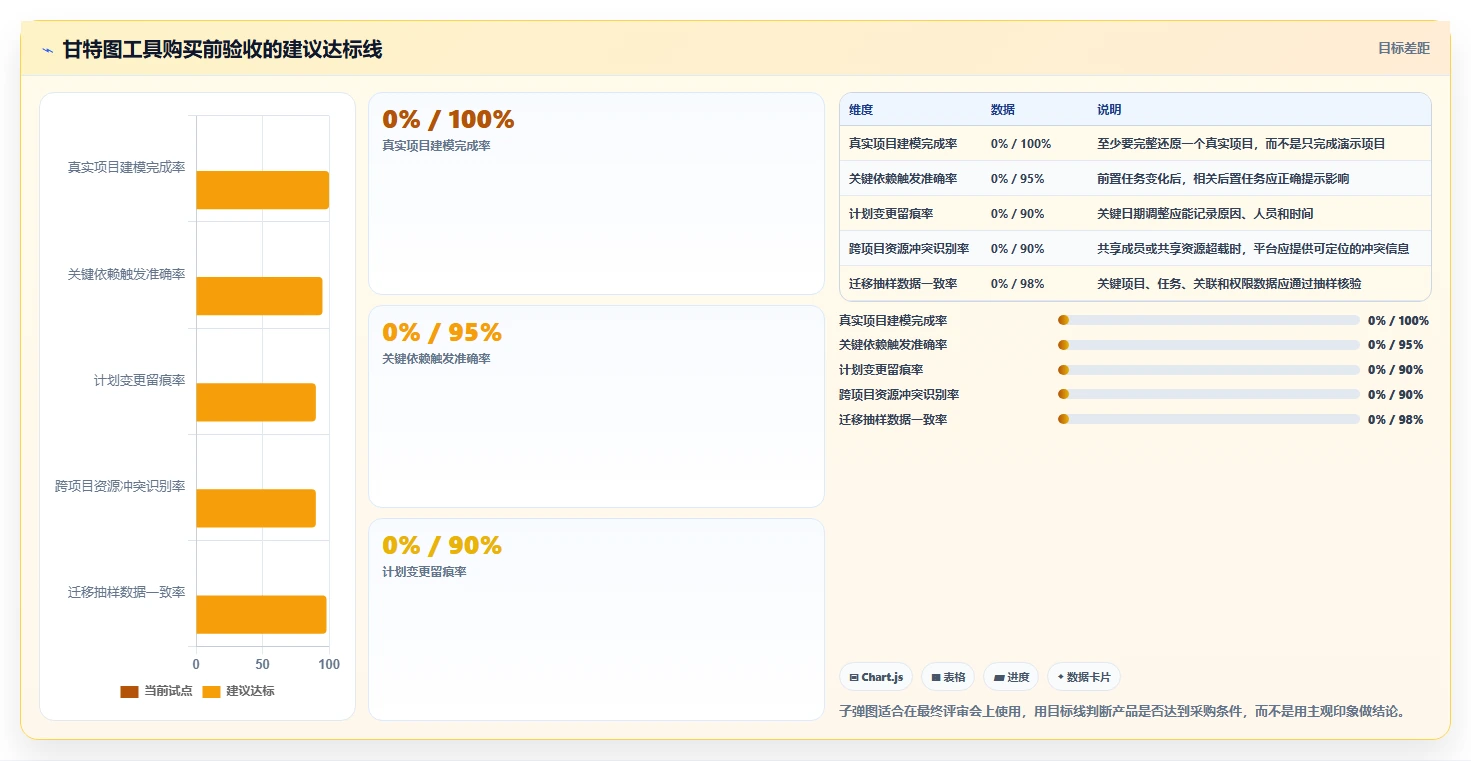Image resolution: width=1471 pixels, height=761 pixels.
Task: Click the chart bar for 迁移抽样数据一致率
Action: (261, 614)
